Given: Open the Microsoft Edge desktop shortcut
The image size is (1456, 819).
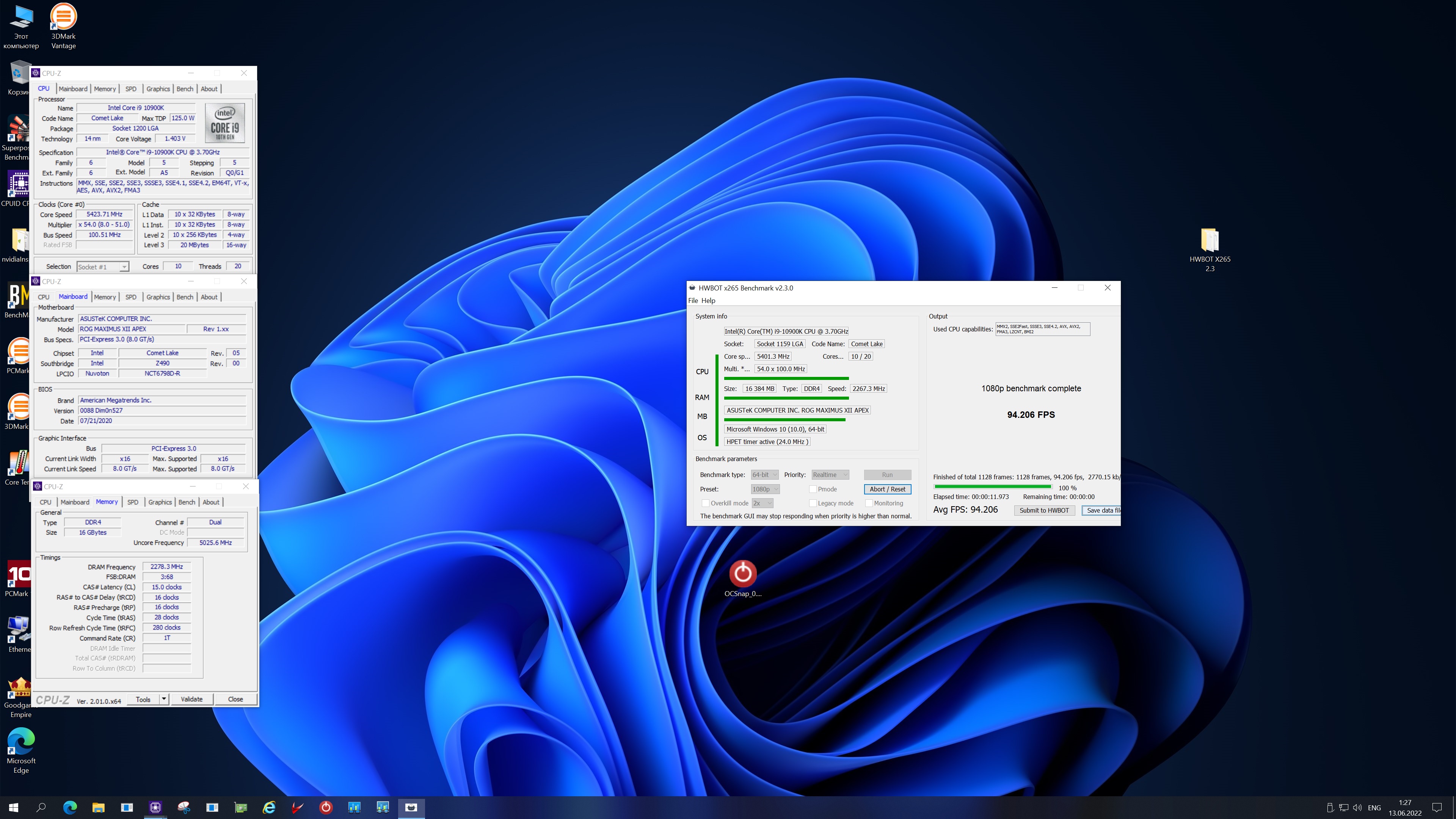Looking at the screenshot, I should pyautogui.click(x=21, y=751).
